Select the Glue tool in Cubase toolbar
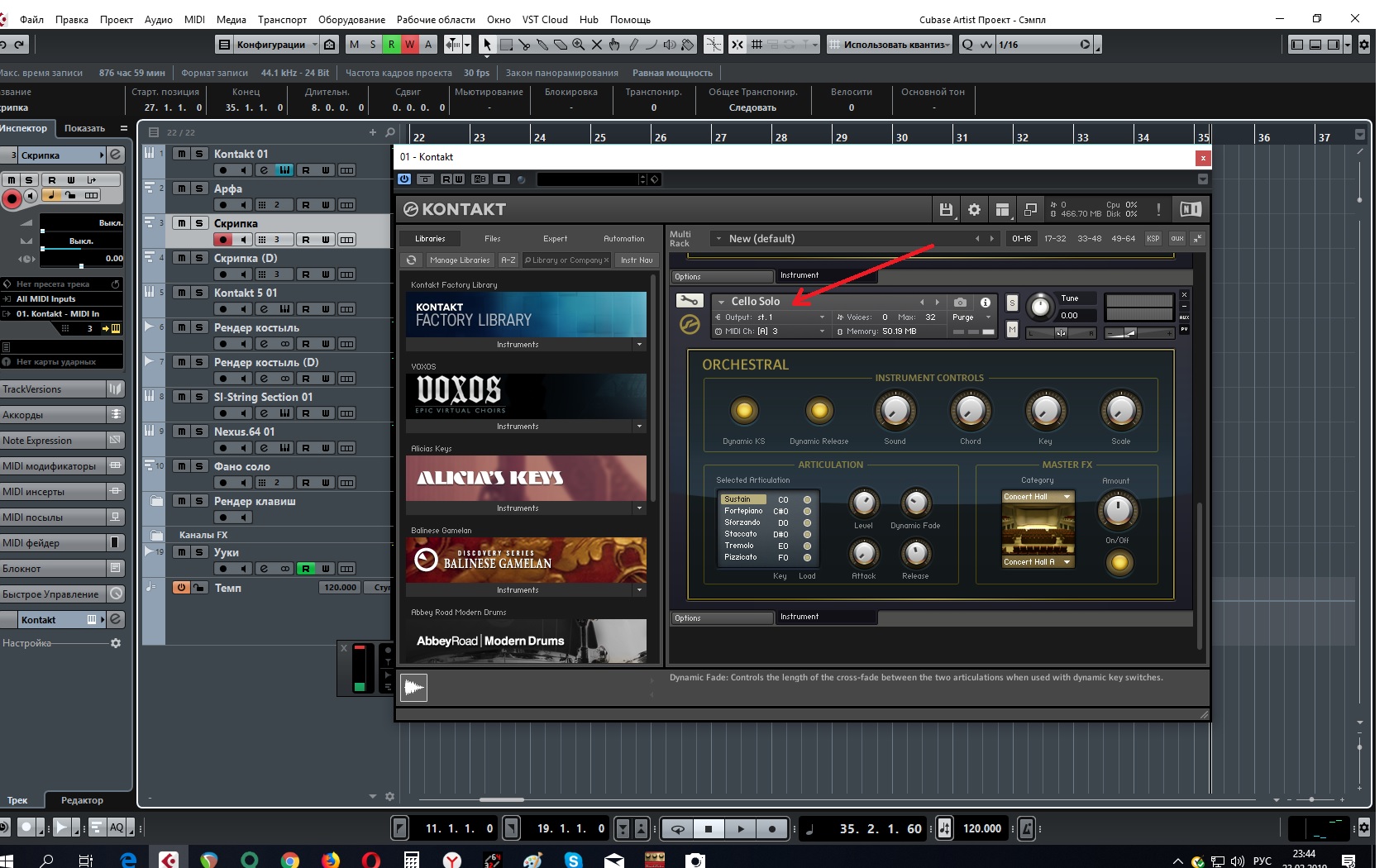 coord(542,45)
